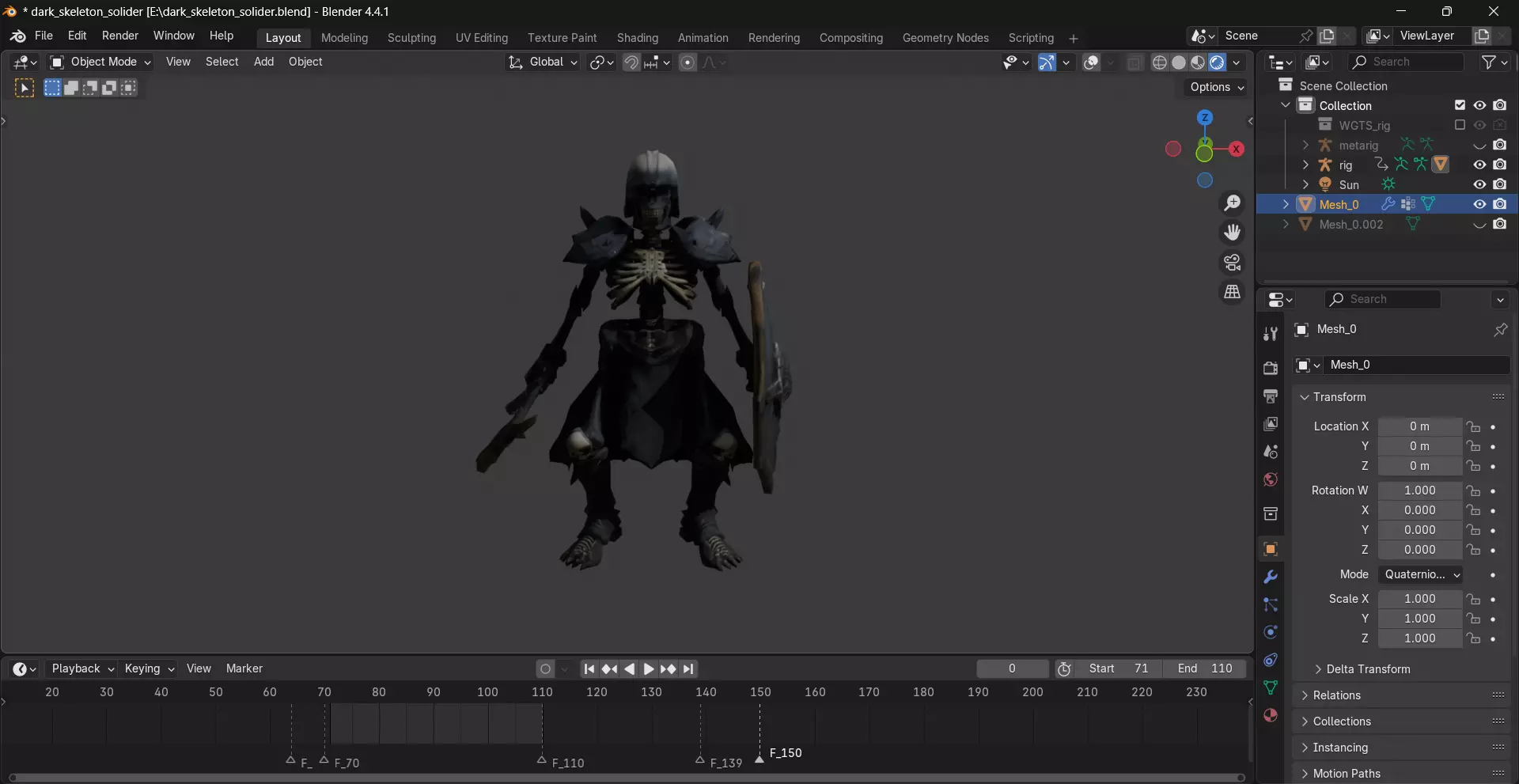Open the Object Mode dropdown
The image size is (1519, 784).
(x=100, y=62)
